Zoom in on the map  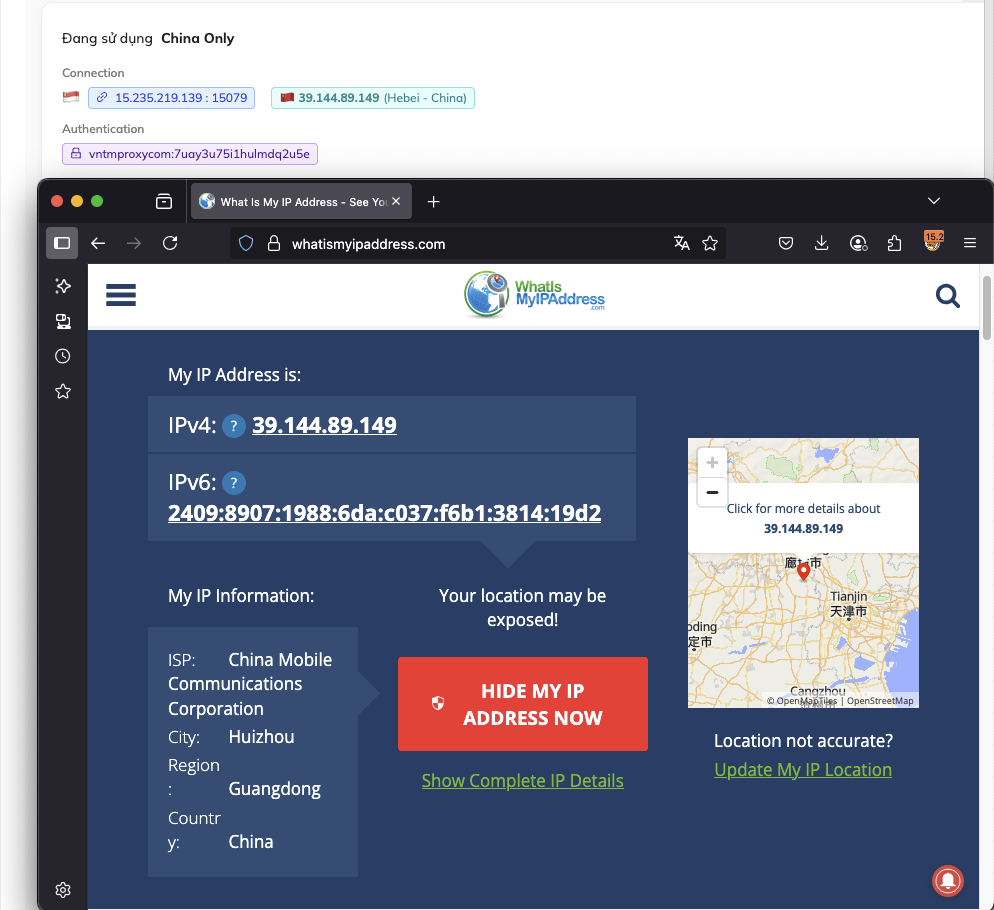(712, 463)
